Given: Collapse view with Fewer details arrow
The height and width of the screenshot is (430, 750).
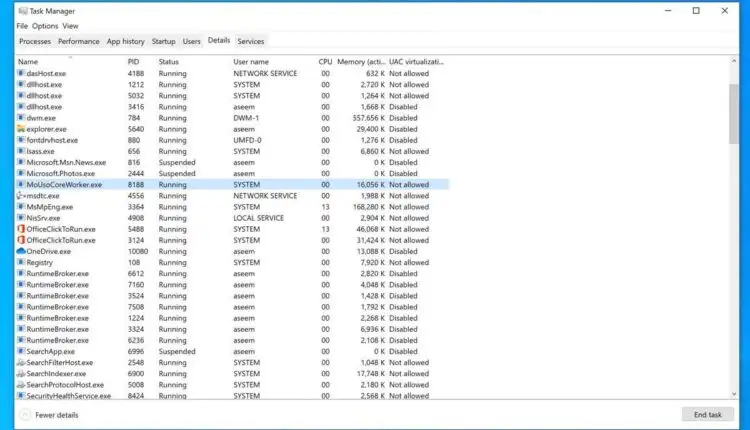Looking at the screenshot, I should pyautogui.click(x=25, y=415).
